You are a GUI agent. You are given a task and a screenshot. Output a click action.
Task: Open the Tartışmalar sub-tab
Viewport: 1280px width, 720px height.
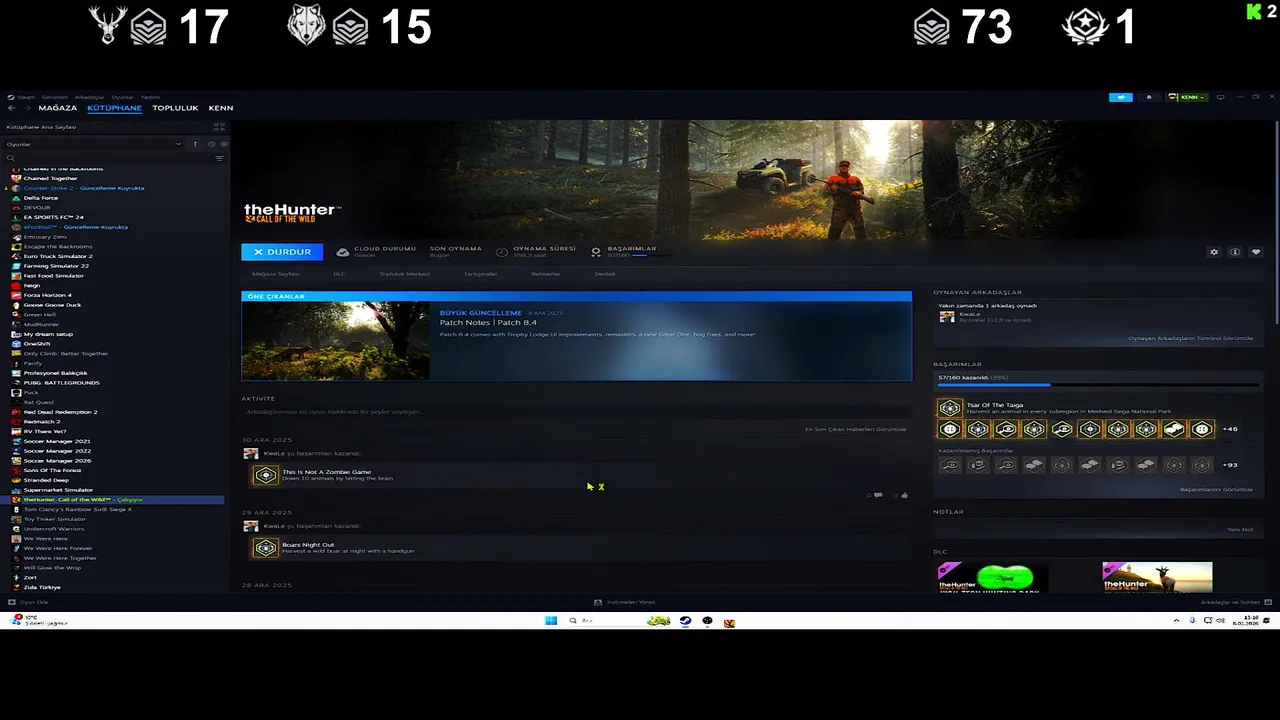pos(480,274)
